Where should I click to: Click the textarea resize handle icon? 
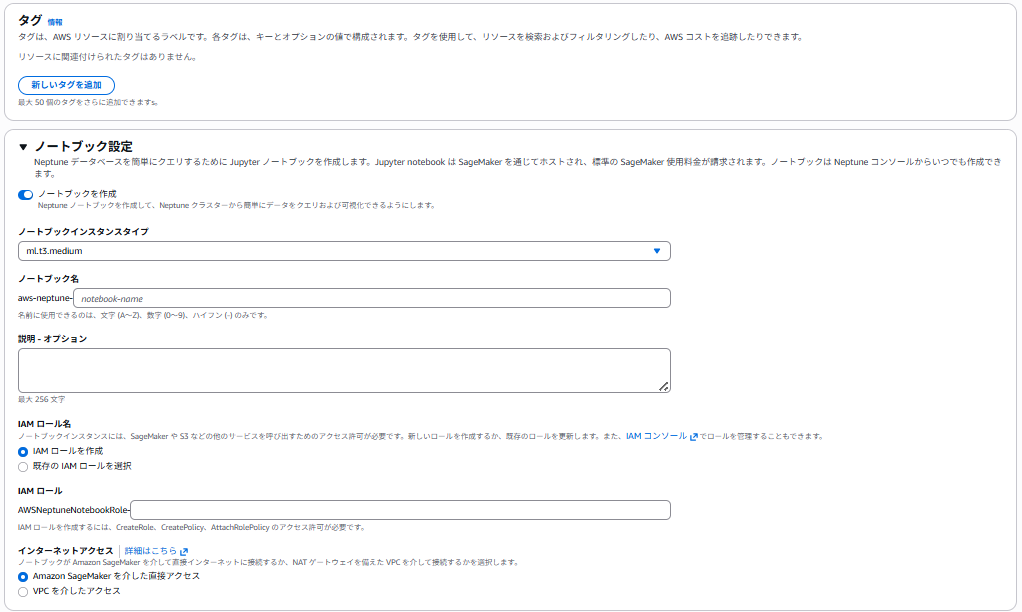point(664,386)
